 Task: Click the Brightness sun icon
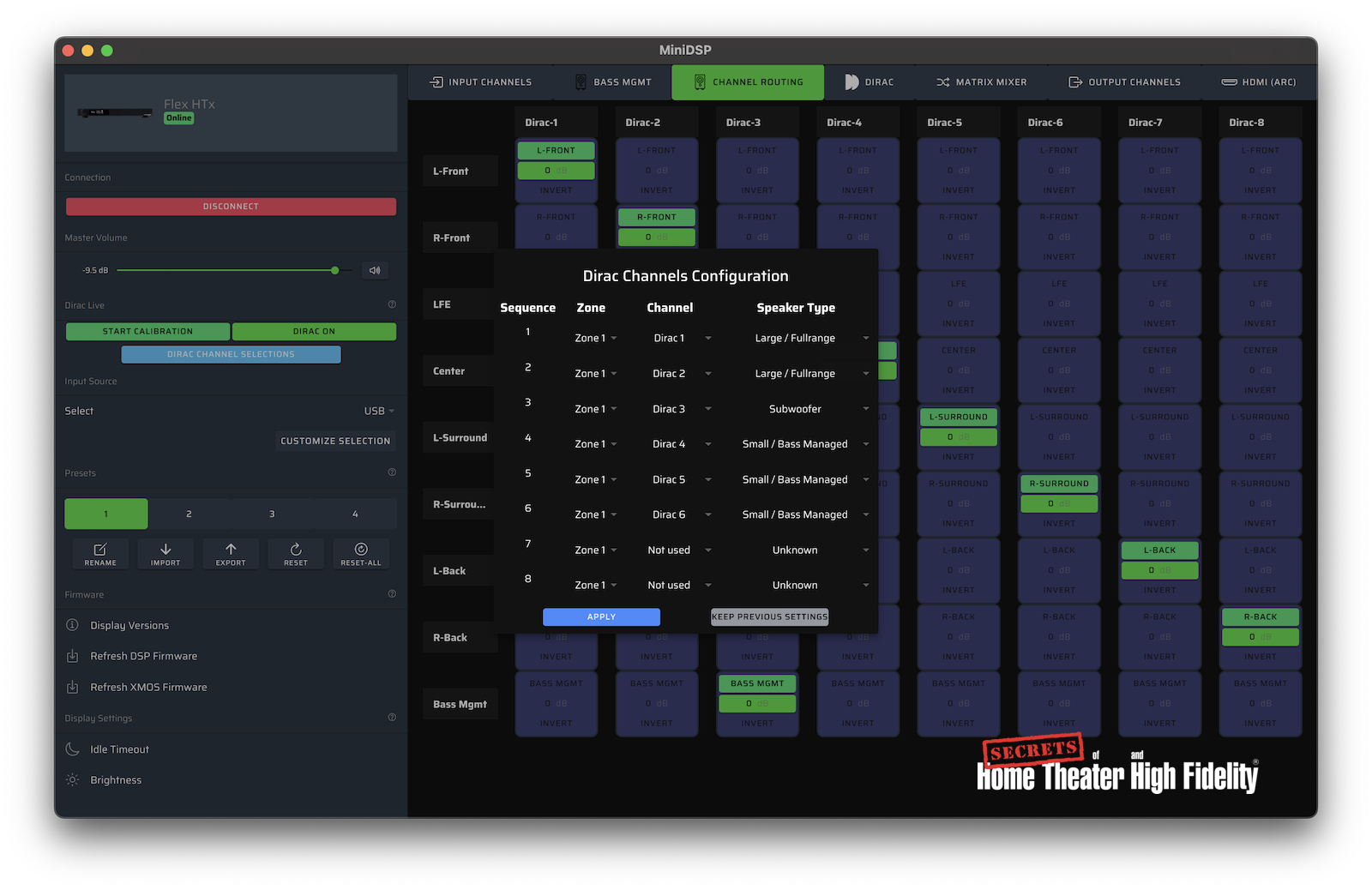point(73,780)
